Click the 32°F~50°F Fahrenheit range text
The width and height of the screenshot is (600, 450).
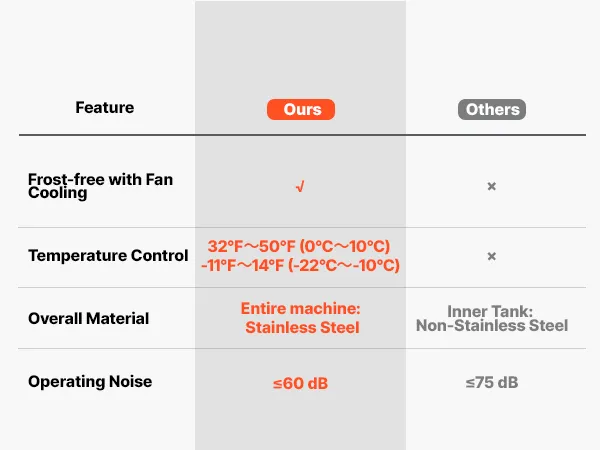click(x=253, y=246)
